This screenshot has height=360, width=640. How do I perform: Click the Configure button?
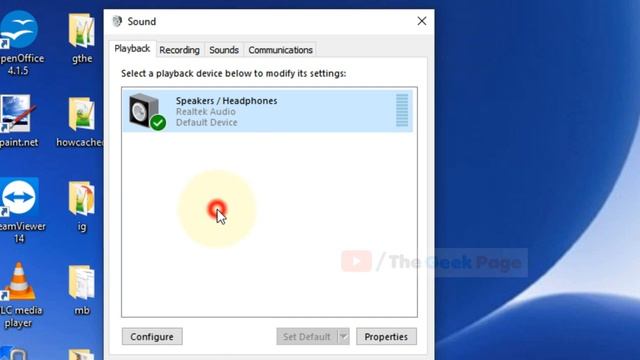pyautogui.click(x=152, y=336)
